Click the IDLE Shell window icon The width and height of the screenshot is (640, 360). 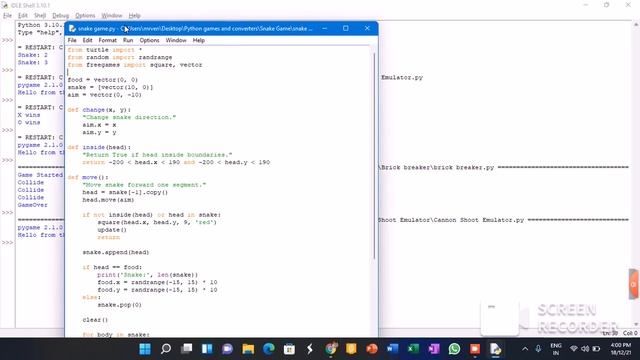point(5,5)
